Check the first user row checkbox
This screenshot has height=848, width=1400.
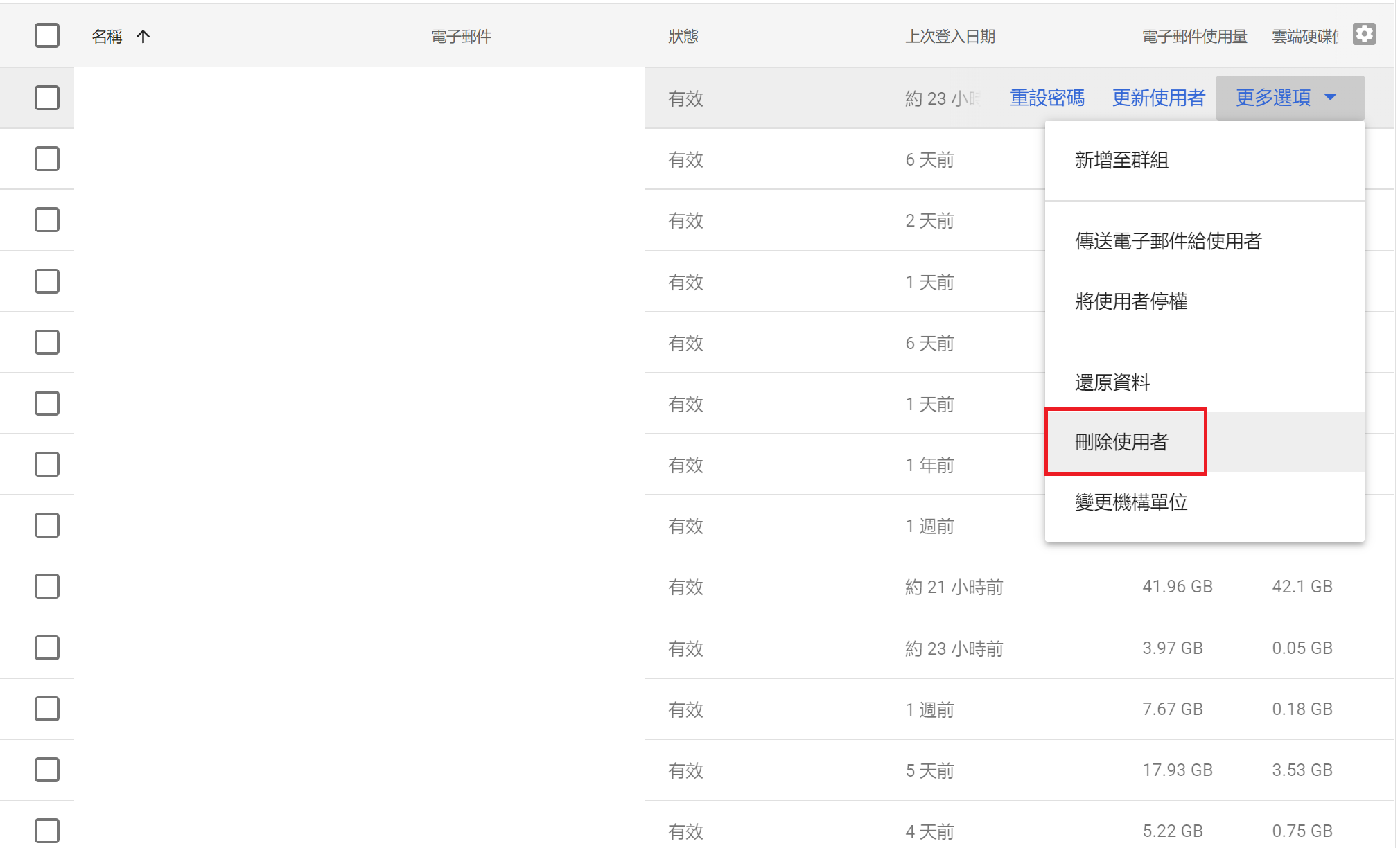click(x=47, y=98)
